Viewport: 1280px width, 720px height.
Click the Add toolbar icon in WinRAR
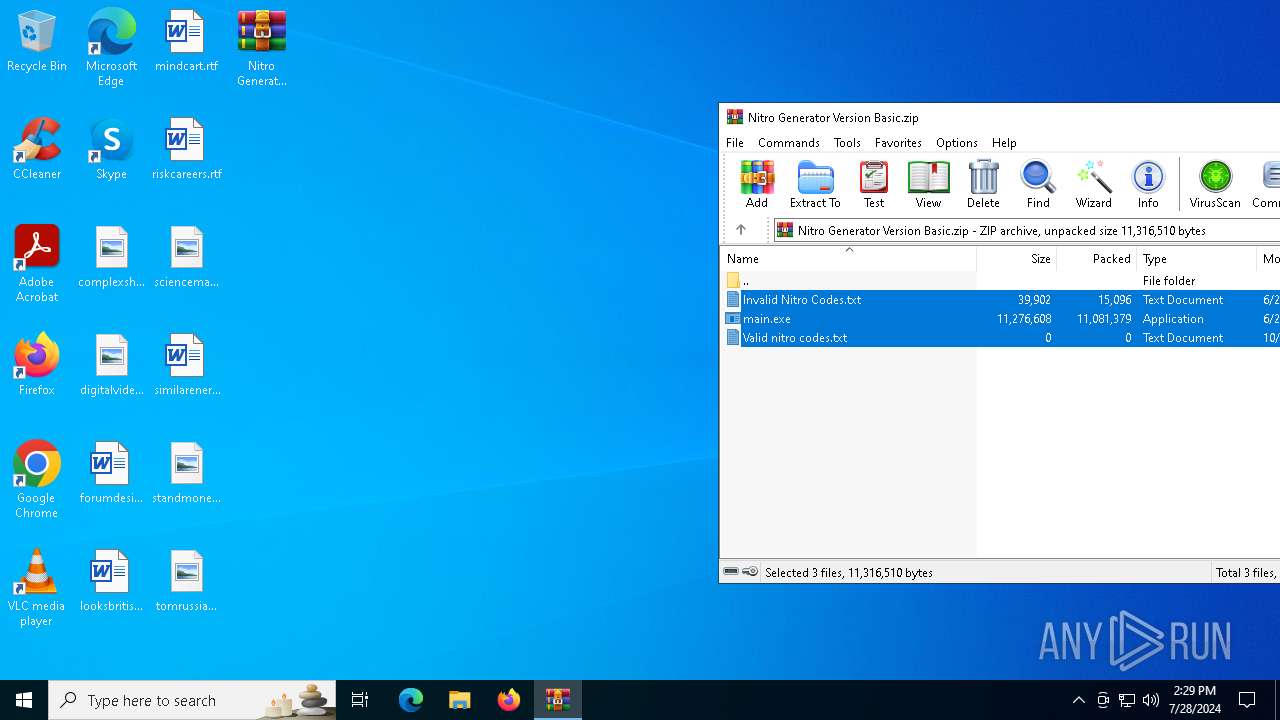point(757,184)
